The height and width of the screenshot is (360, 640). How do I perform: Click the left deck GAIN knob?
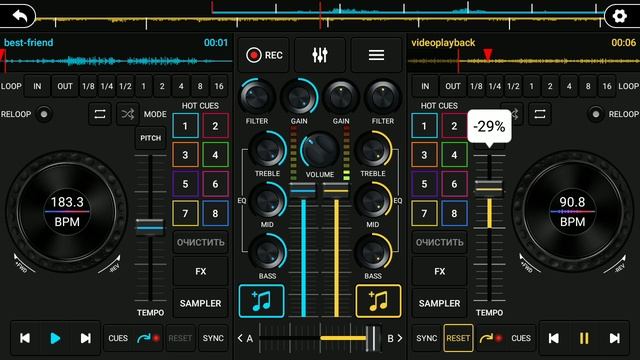point(300,97)
